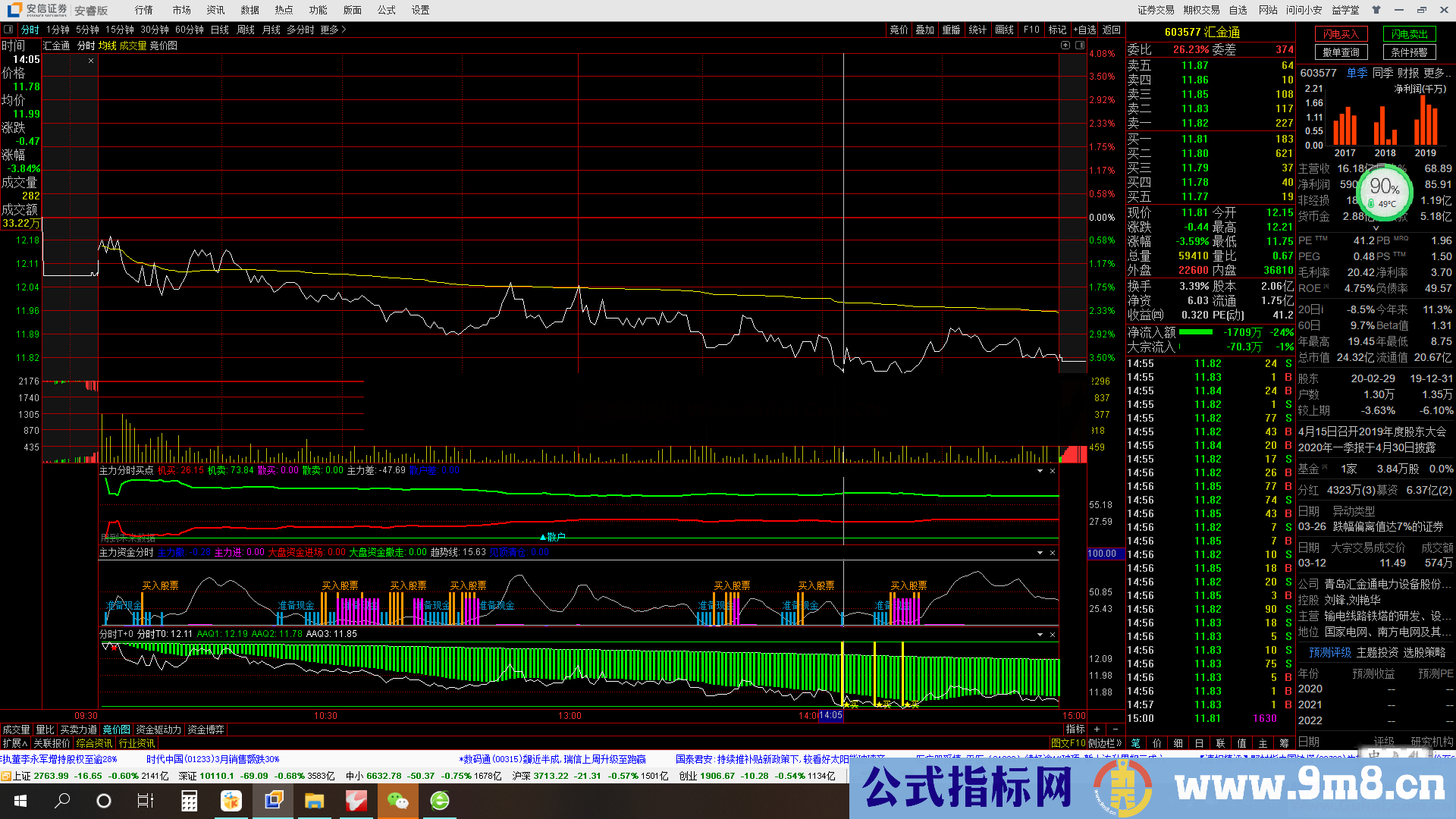Open the 设置 menu
This screenshot has width=1456, height=819.
[x=422, y=10]
